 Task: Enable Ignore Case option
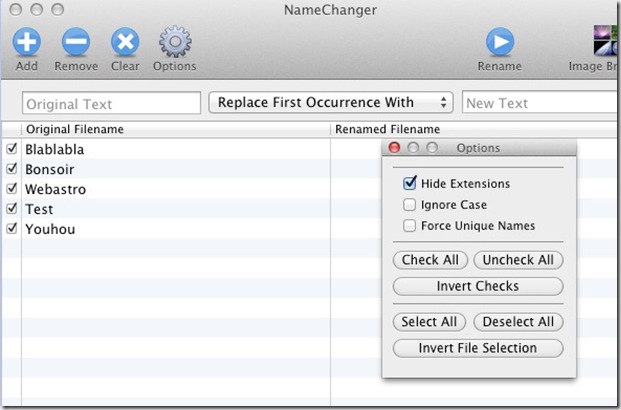click(x=410, y=204)
